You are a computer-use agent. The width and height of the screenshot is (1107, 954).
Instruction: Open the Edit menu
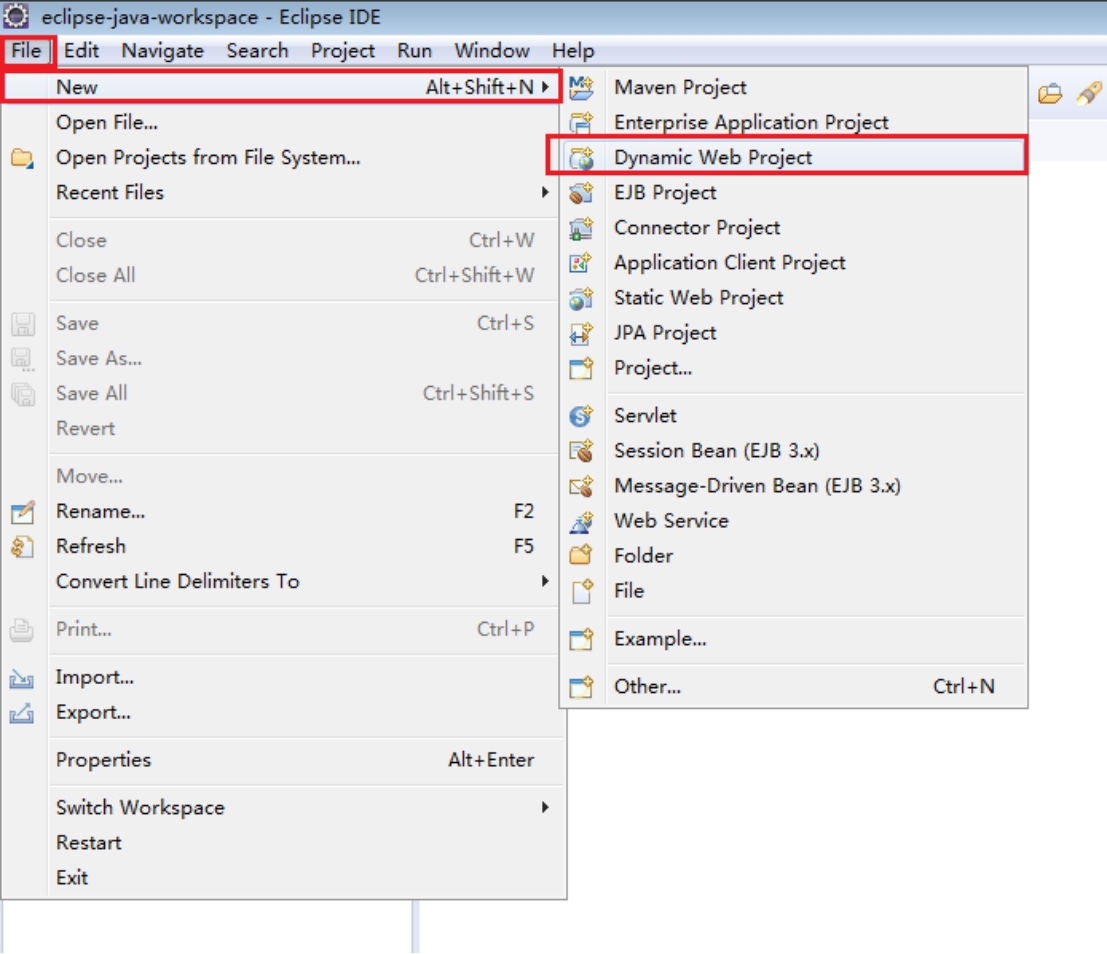pos(81,51)
